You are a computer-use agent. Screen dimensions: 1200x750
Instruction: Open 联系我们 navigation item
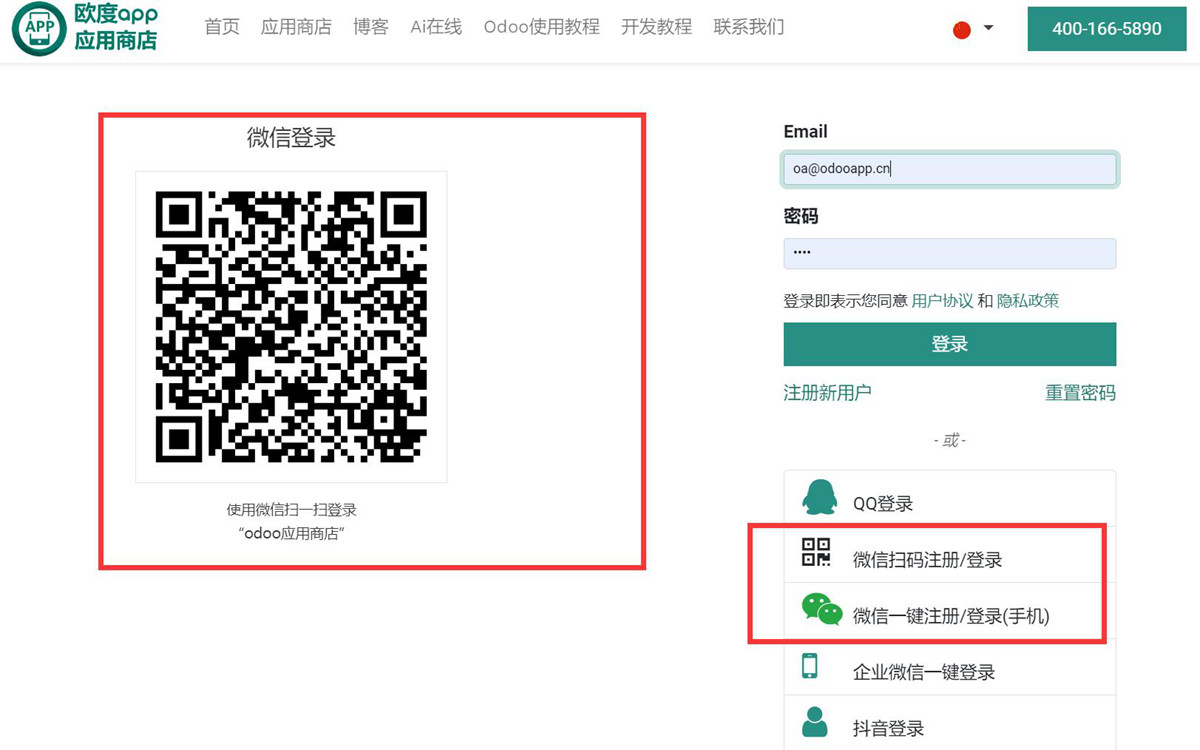[x=749, y=27]
